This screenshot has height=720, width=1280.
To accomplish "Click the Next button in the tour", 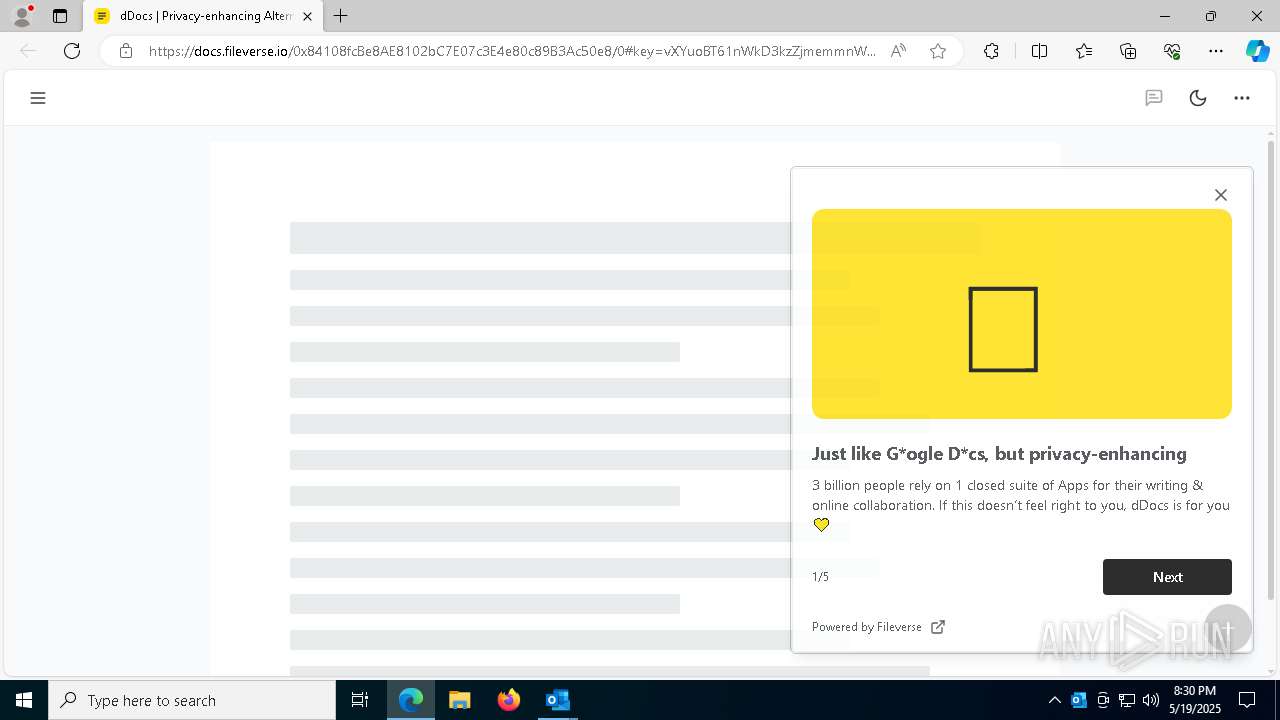I will point(1167,577).
